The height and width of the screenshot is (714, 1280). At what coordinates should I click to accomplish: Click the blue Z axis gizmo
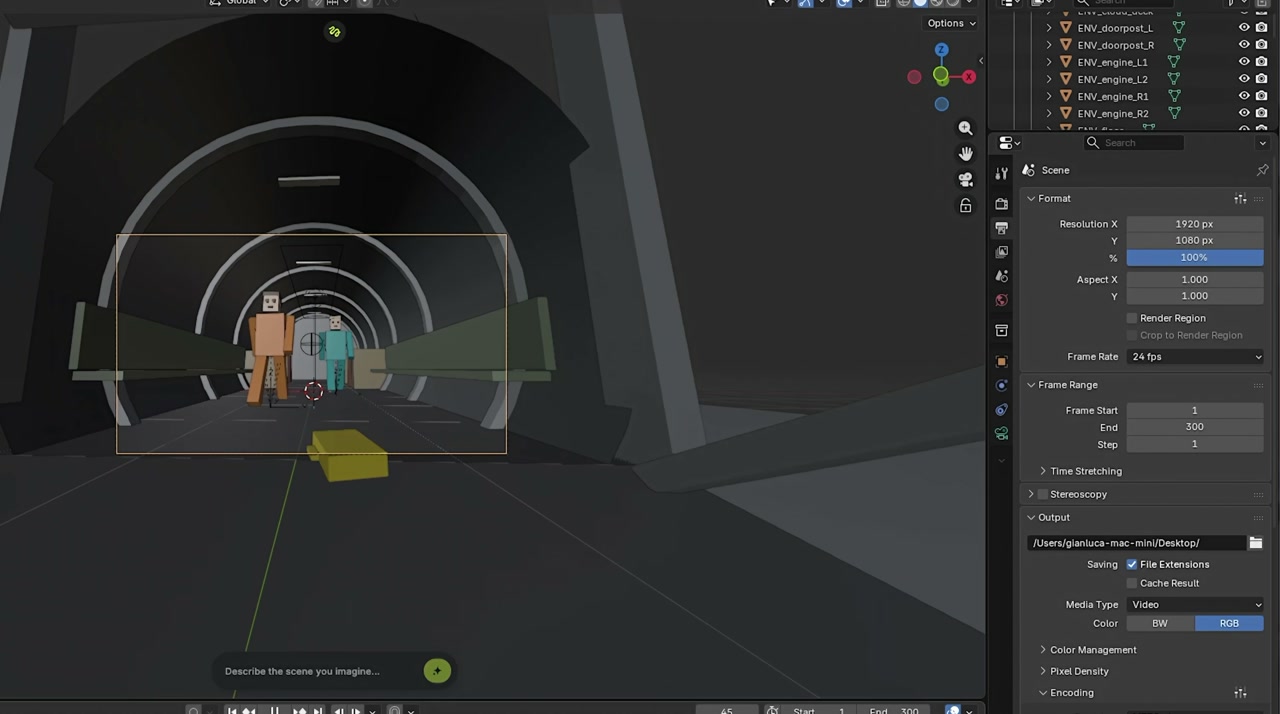[x=941, y=49]
